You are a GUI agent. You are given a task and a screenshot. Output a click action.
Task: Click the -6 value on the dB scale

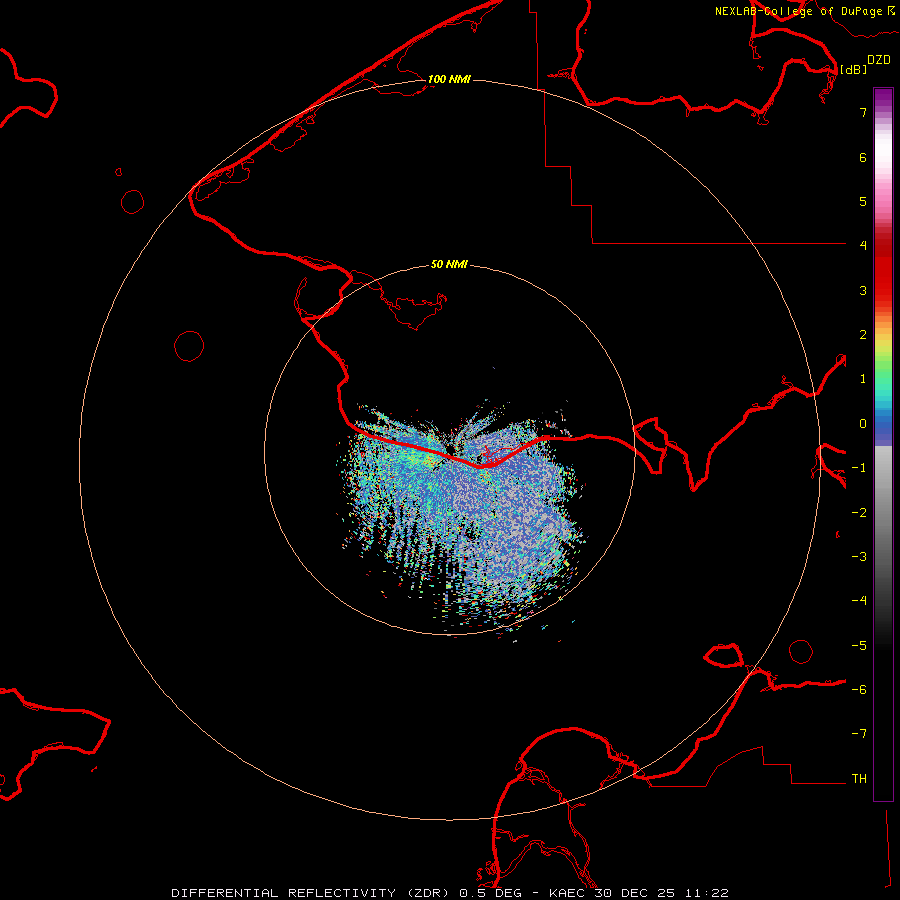[x=859, y=690]
